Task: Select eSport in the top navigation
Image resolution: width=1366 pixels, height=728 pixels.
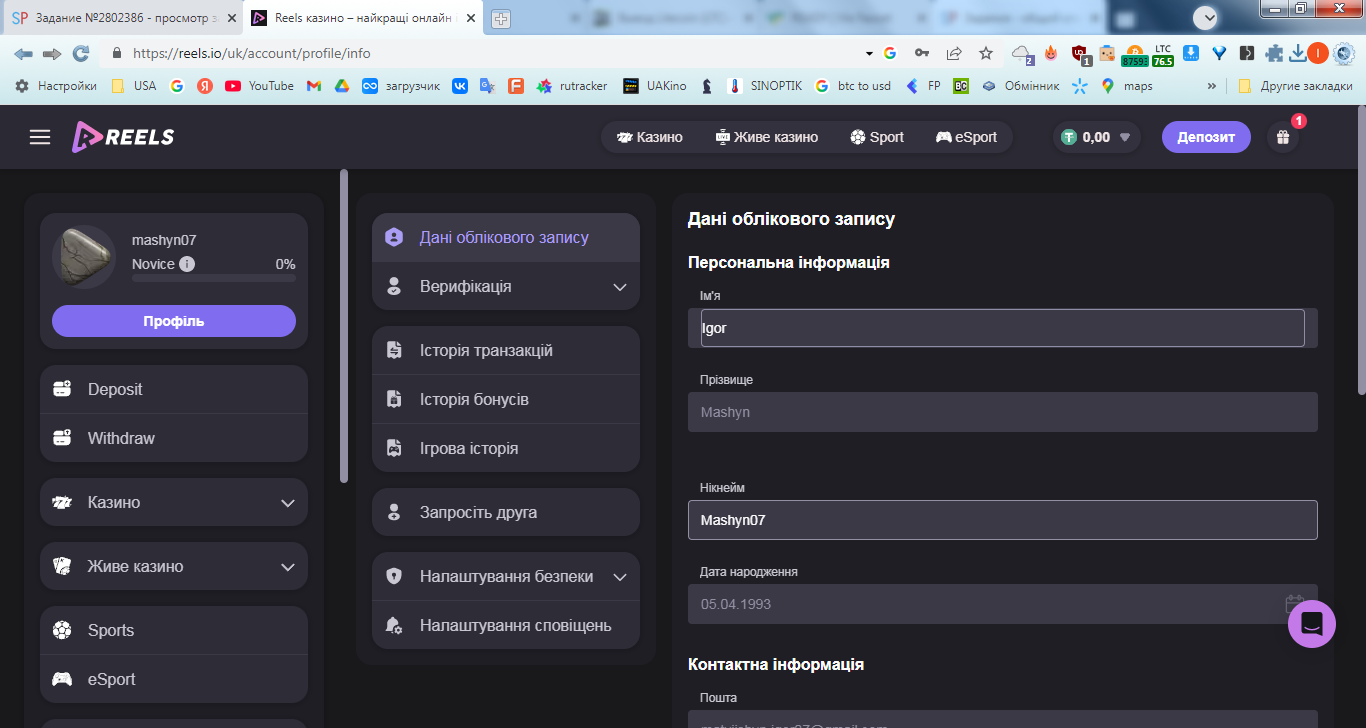Action: (966, 137)
